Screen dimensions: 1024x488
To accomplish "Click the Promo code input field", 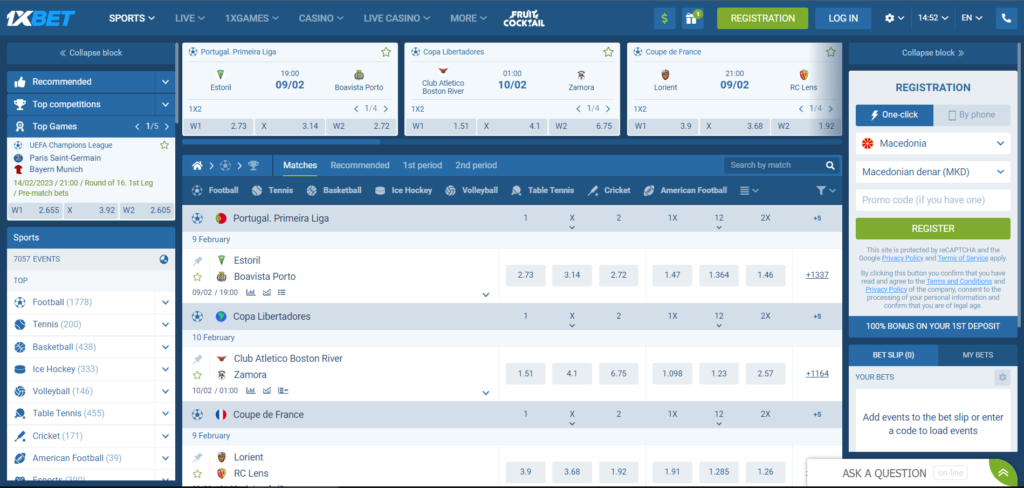I will pos(933,201).
